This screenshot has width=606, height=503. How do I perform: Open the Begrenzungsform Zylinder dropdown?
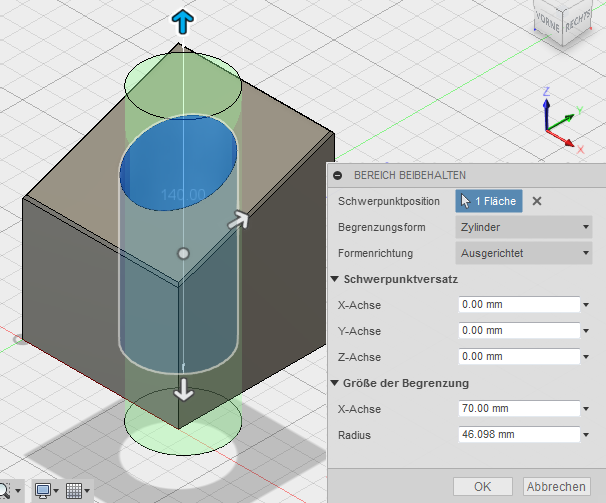pos(524,227)
